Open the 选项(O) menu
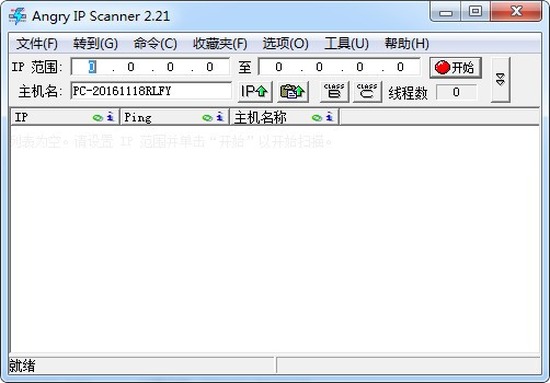Viewport: 550px width, 383px height. pos(285,44)
